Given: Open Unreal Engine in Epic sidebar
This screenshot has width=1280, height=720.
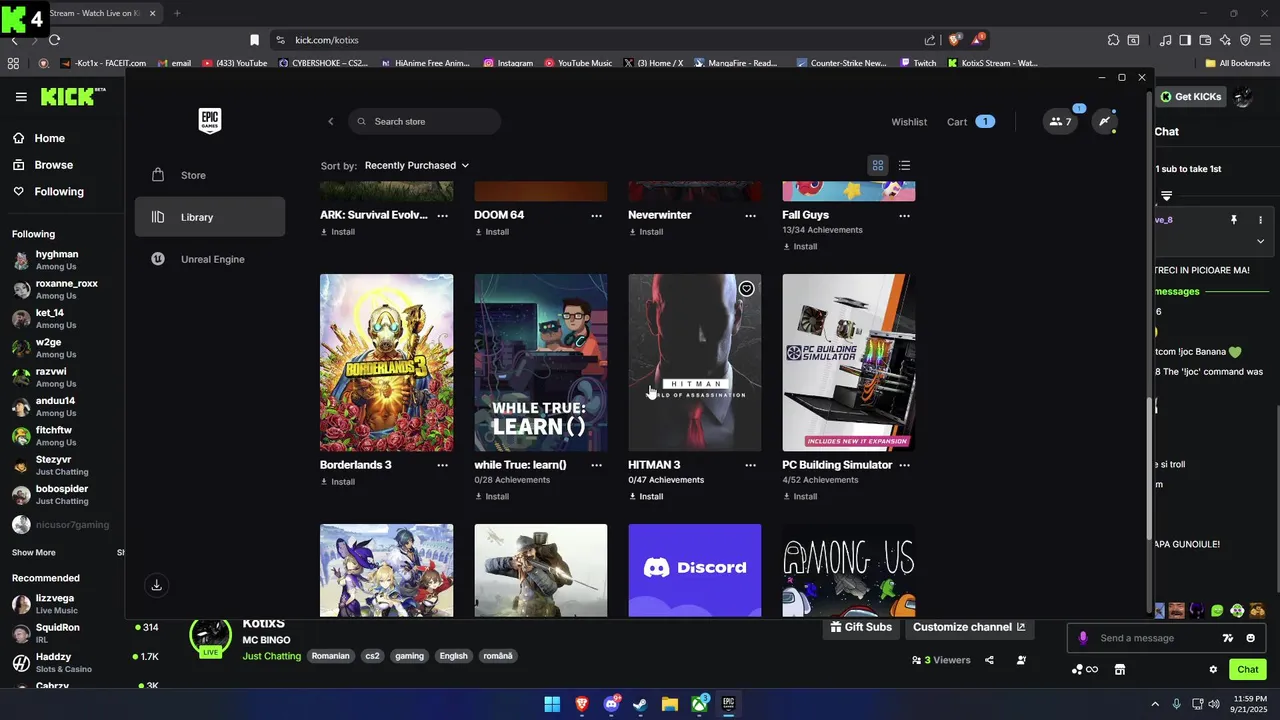Looking at the screenshot, I should click(x=210, y=259).
